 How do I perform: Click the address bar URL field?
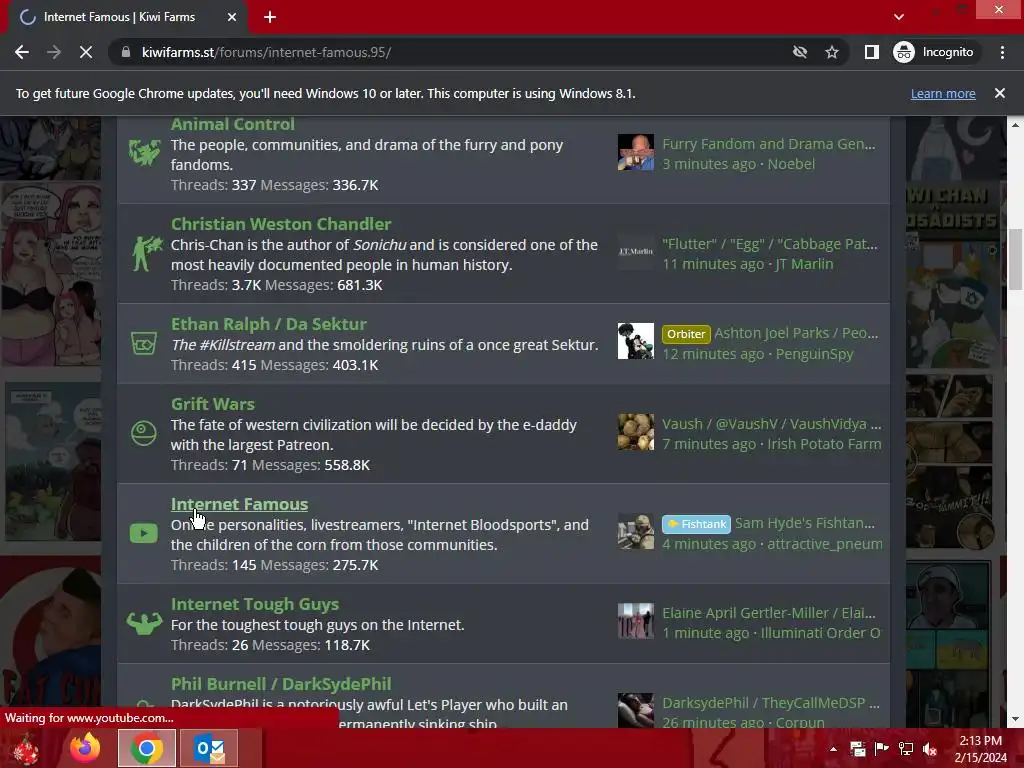457,52
